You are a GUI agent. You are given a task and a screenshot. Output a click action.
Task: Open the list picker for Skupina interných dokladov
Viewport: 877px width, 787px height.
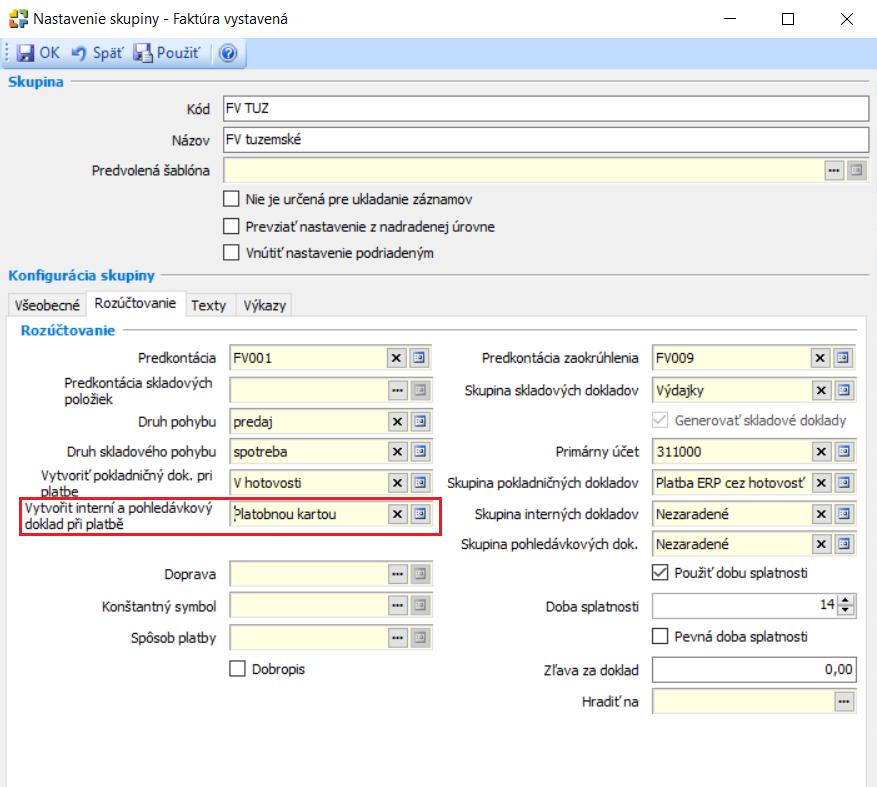[x=844, y=514]
